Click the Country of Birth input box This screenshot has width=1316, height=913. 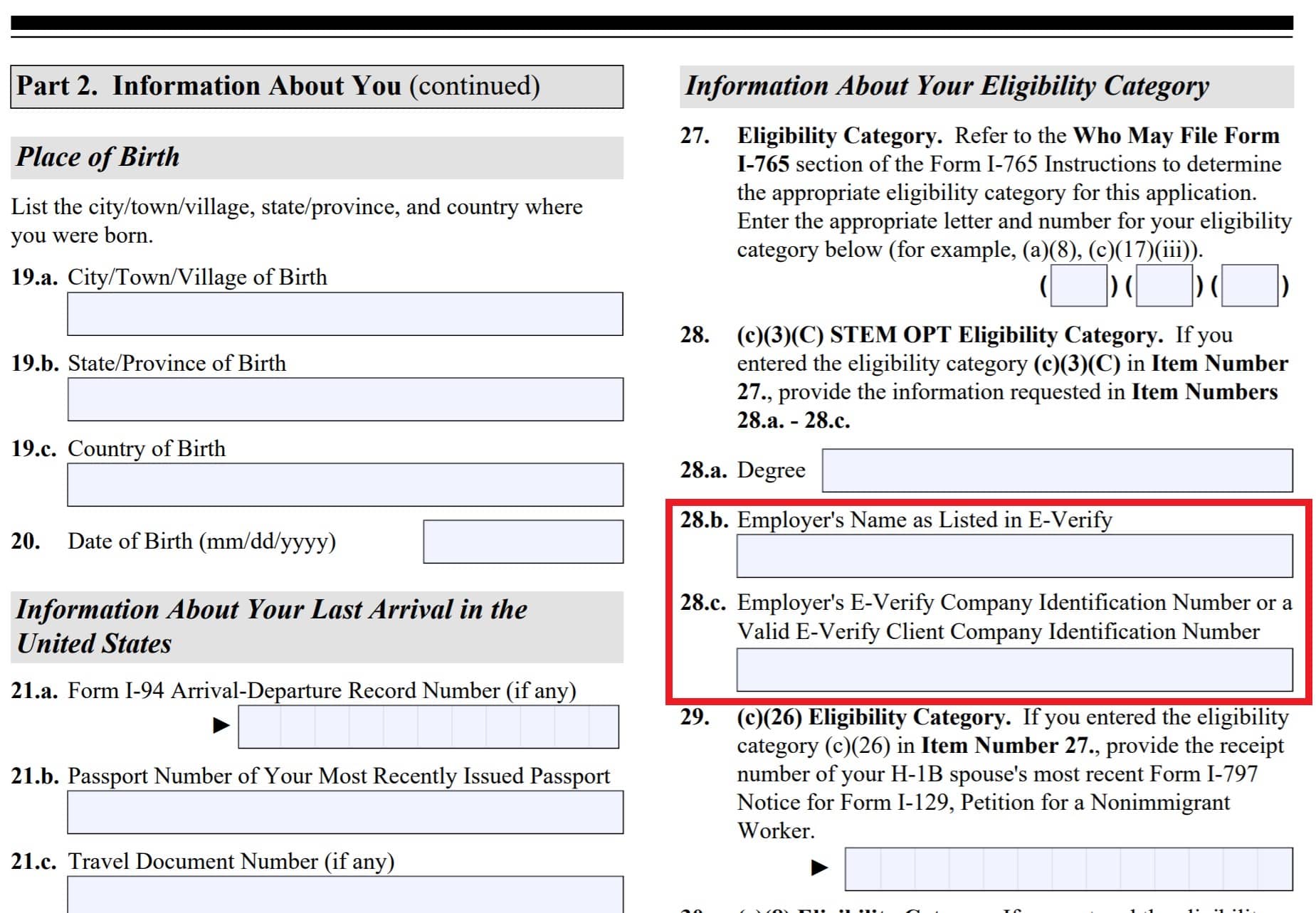345,485
